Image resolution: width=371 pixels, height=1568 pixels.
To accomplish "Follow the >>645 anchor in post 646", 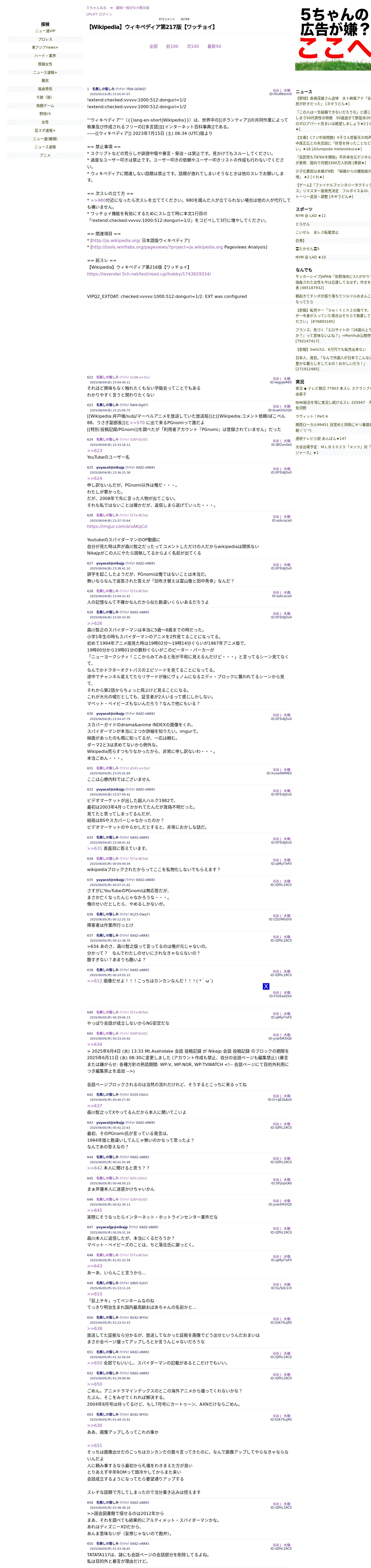I will [94, 1211].
